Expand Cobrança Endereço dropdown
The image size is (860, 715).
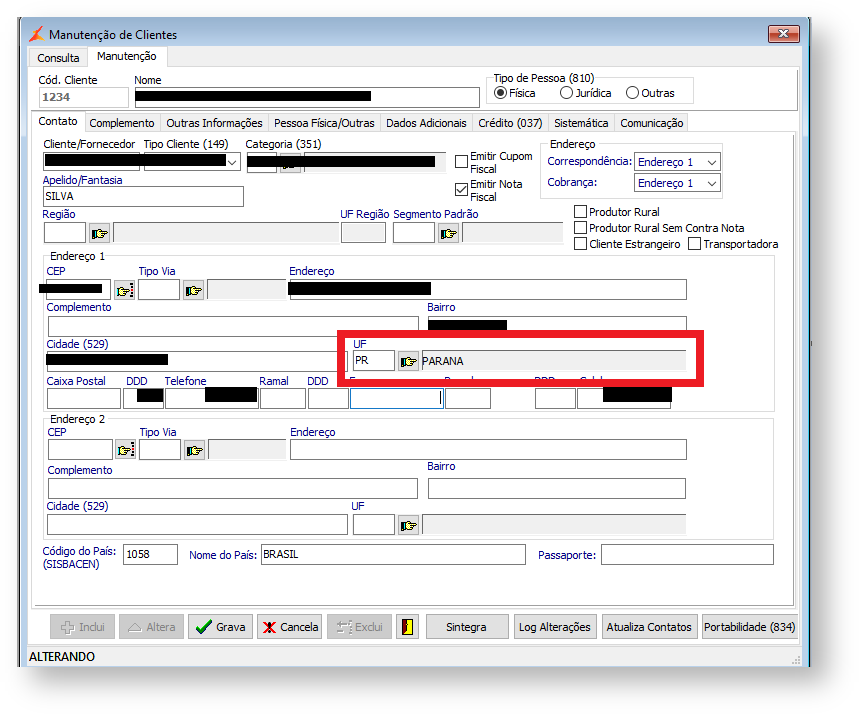tap(711, 183)
